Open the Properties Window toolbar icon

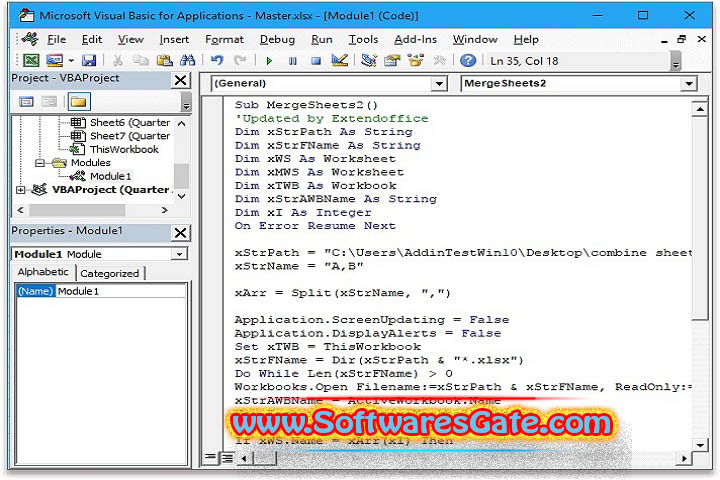[392, 61]
